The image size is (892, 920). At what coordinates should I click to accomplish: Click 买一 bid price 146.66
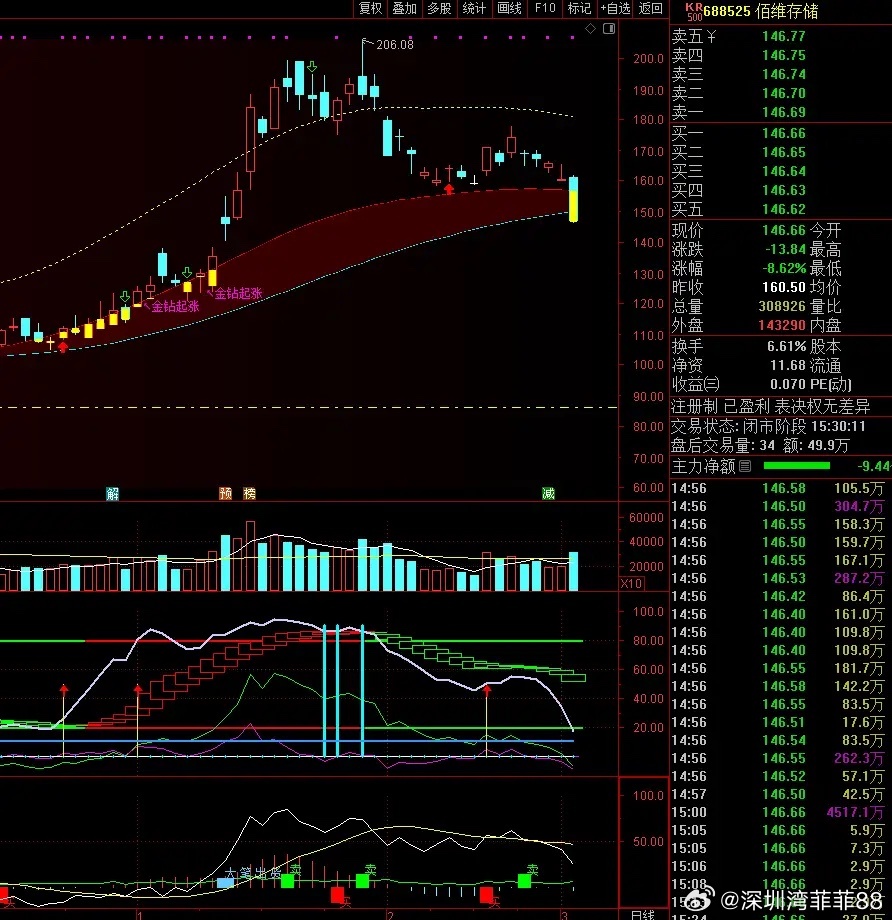[783, 133]
